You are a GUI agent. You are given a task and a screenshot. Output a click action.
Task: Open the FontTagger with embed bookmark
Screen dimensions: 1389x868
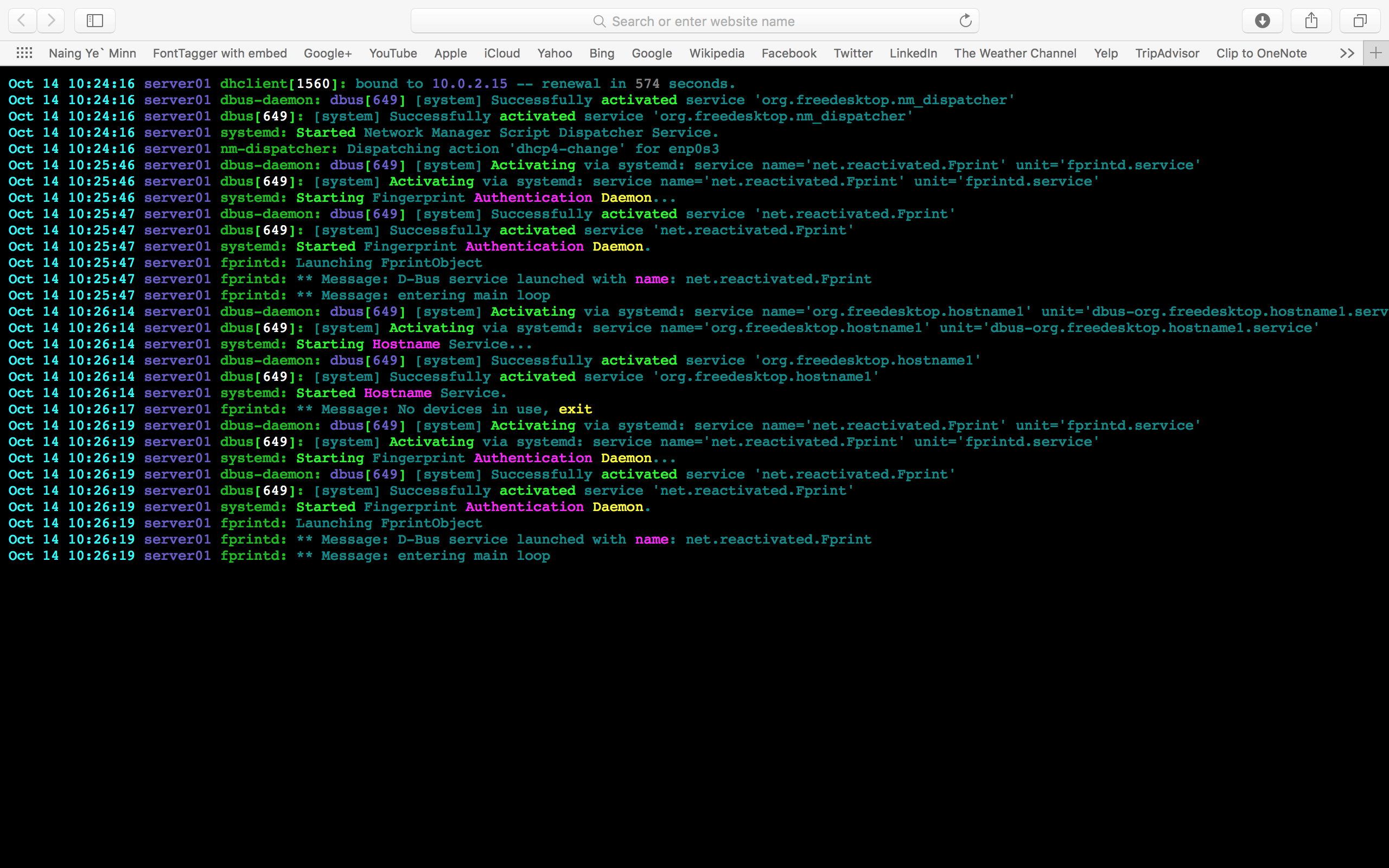220,53
